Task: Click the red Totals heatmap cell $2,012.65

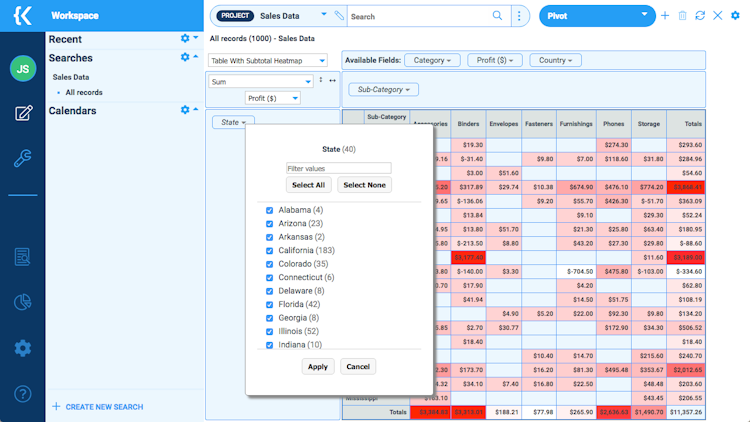Action: (x=686, y=370)
